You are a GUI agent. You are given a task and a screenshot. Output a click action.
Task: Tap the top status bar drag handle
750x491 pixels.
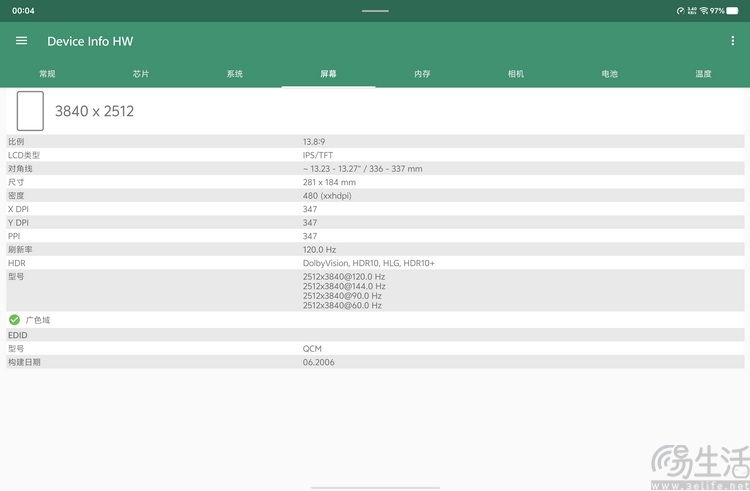375,11
